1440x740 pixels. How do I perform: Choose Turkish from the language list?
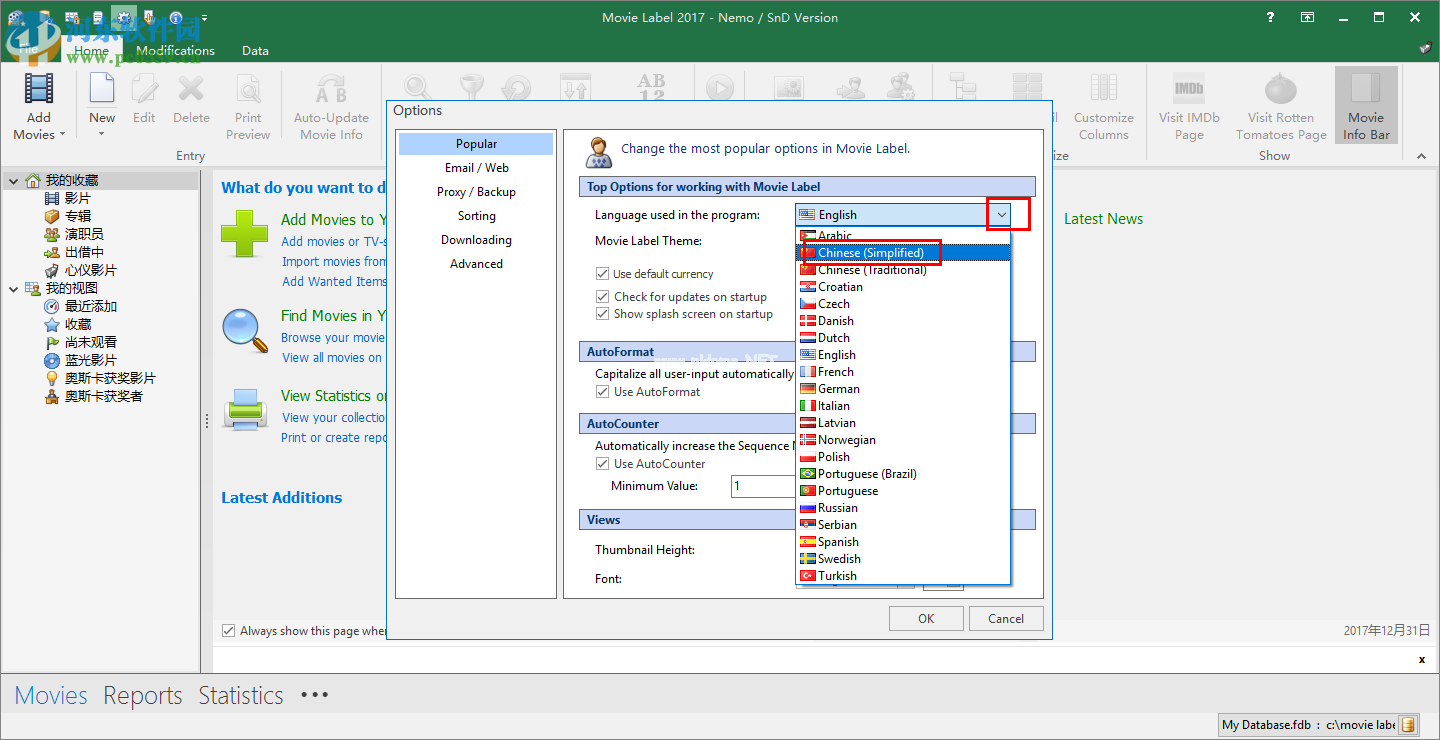(x=903, y=576)
